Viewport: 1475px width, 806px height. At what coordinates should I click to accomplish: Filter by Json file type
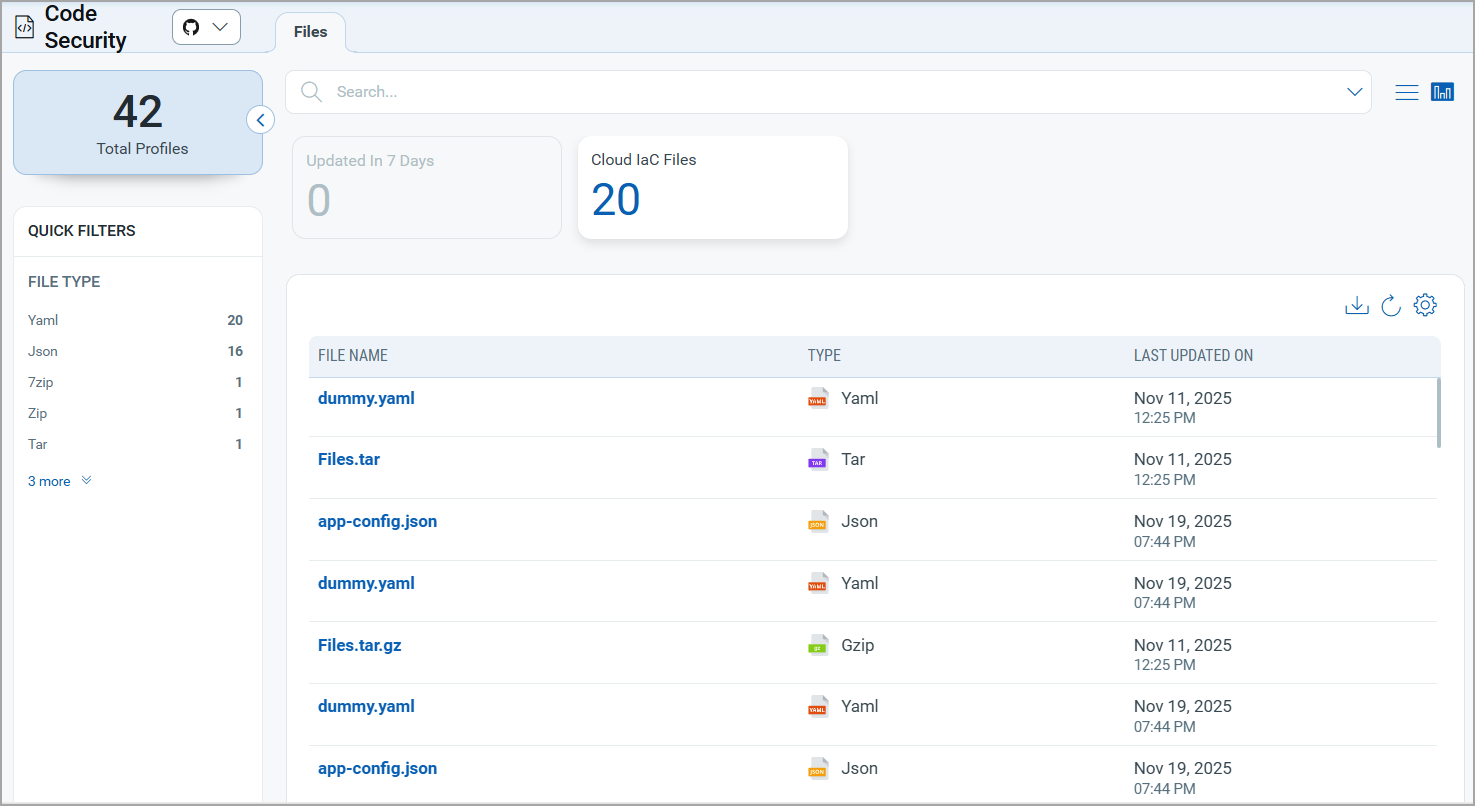point(43,352)
